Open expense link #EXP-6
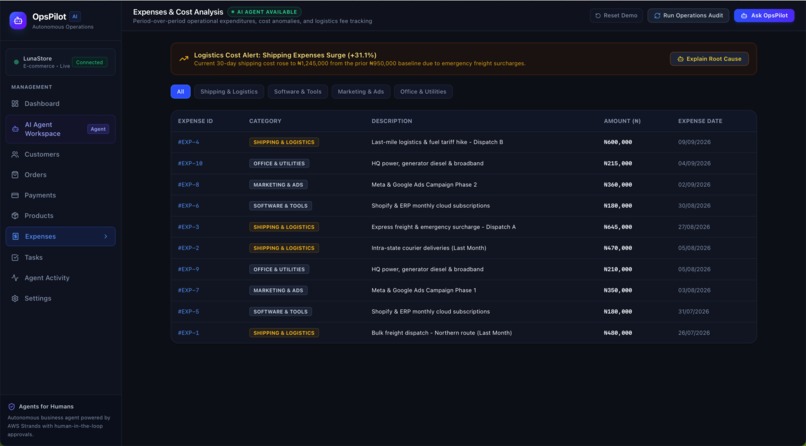 tap(189, 206)
